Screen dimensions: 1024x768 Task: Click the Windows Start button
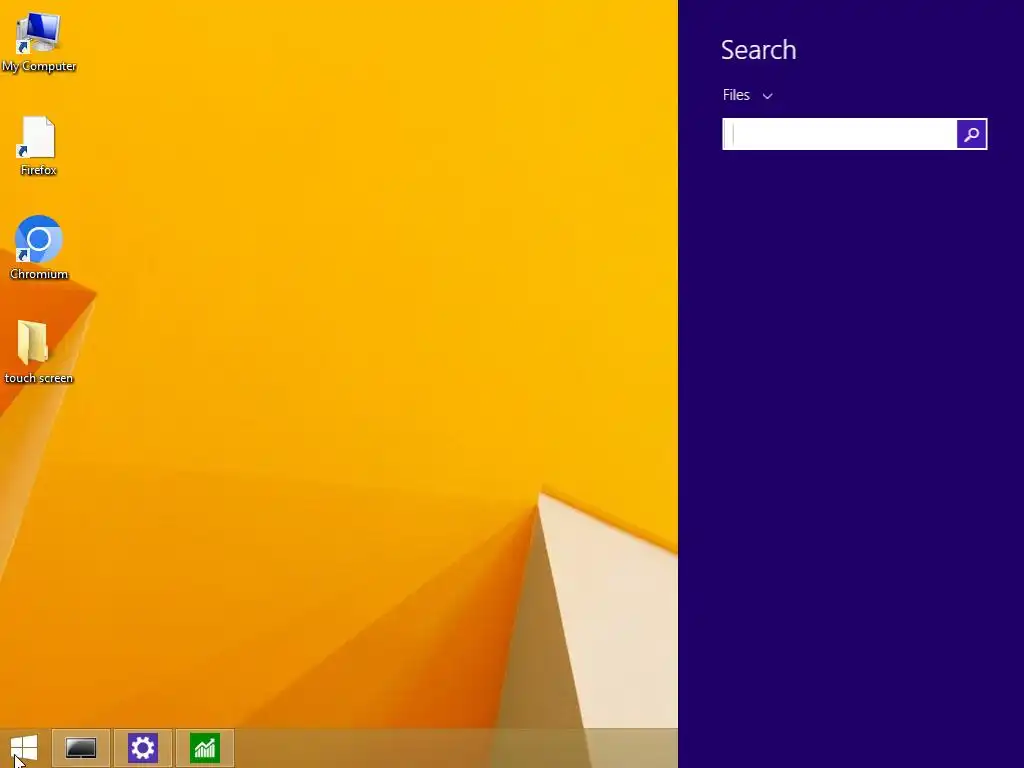24,748
